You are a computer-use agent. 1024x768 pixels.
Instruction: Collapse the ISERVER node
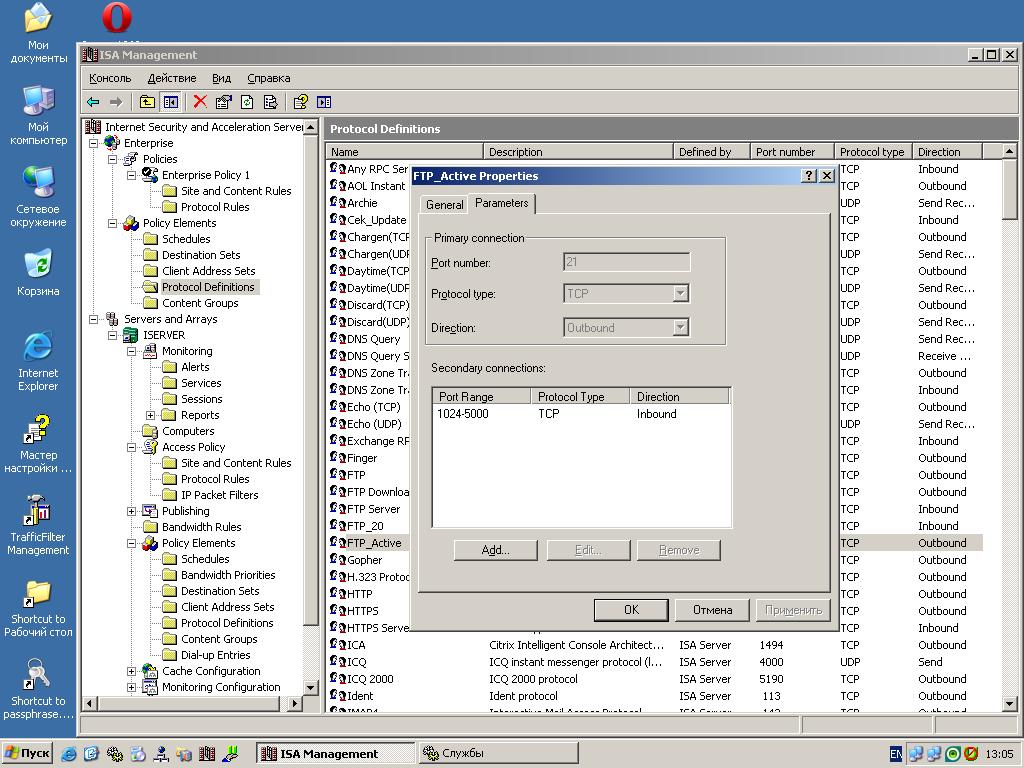pos(112,335)
